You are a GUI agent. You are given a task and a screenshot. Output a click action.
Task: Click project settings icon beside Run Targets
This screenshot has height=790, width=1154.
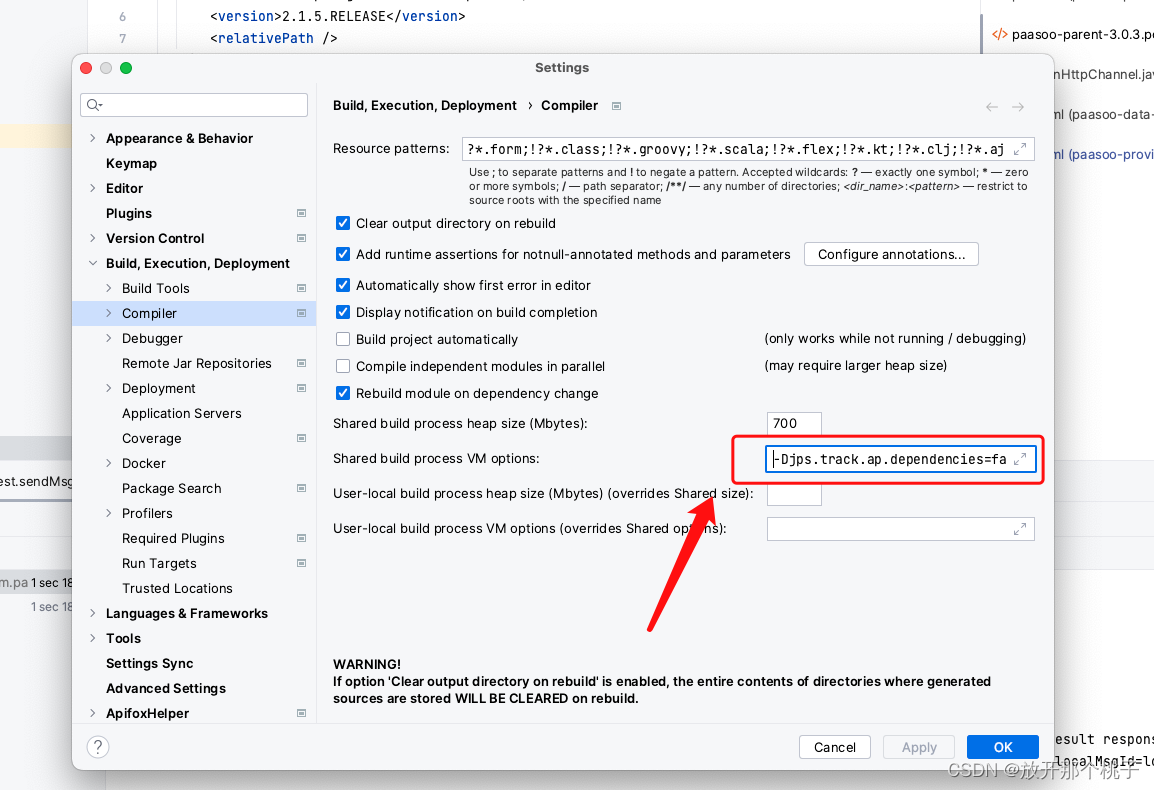click(301, 564)
